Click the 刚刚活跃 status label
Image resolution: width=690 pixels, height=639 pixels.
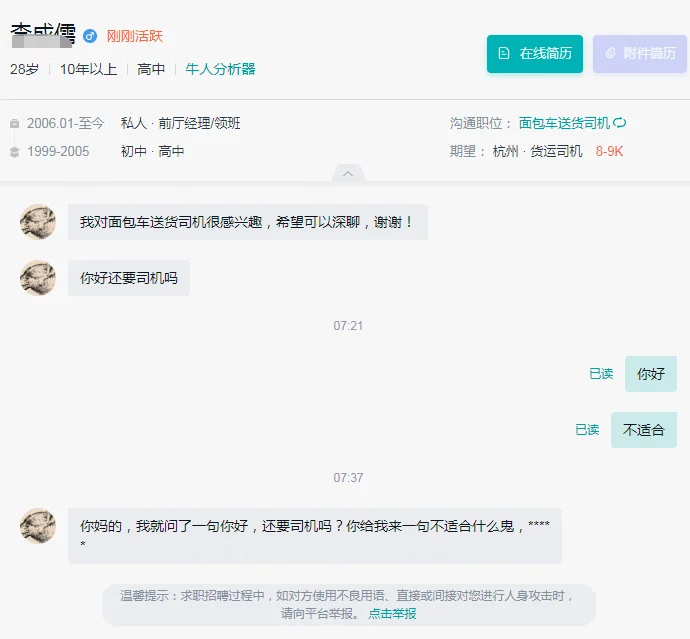tap(135, 36)
